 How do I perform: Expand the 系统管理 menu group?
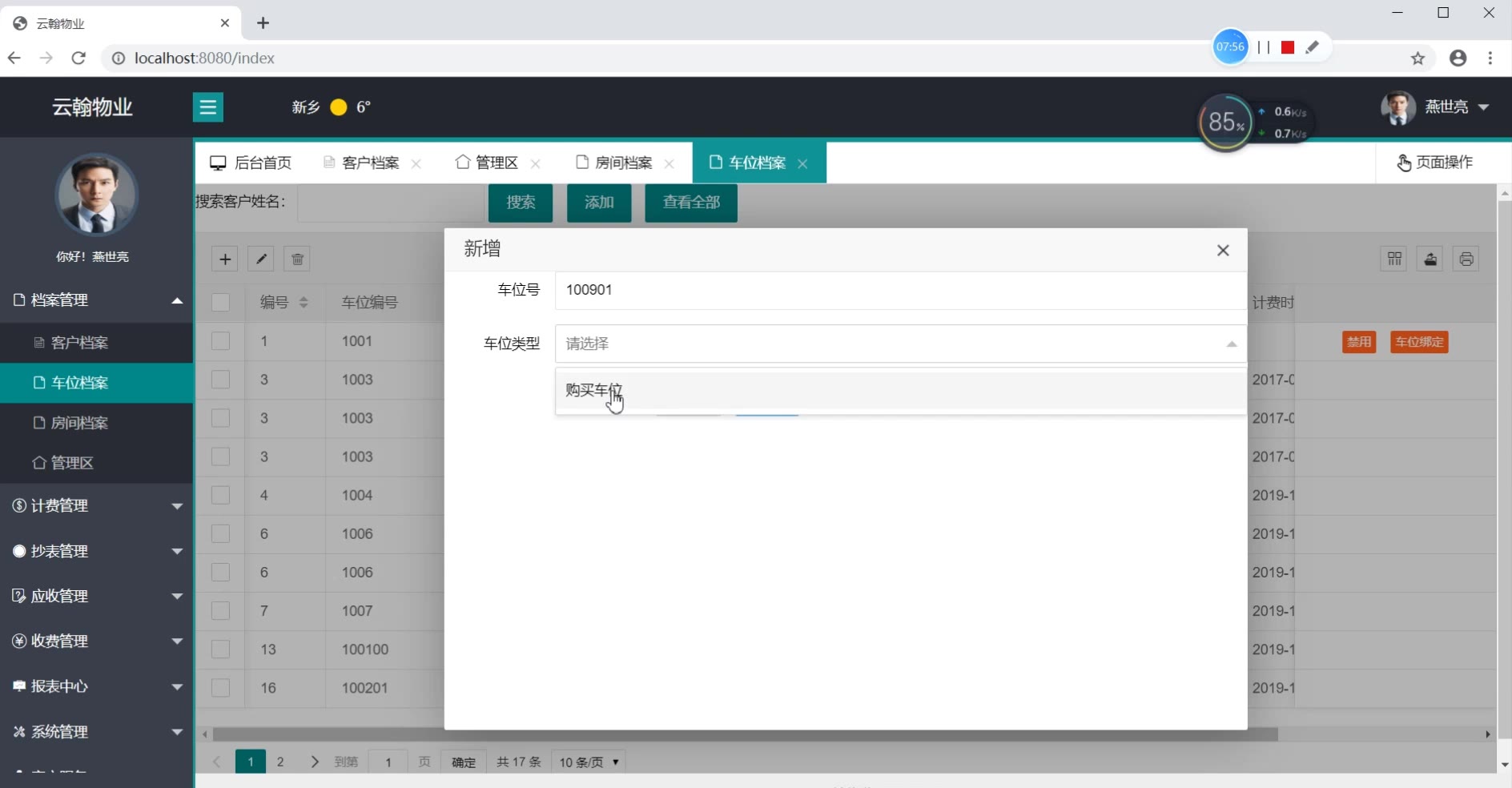tap(96, 732)
